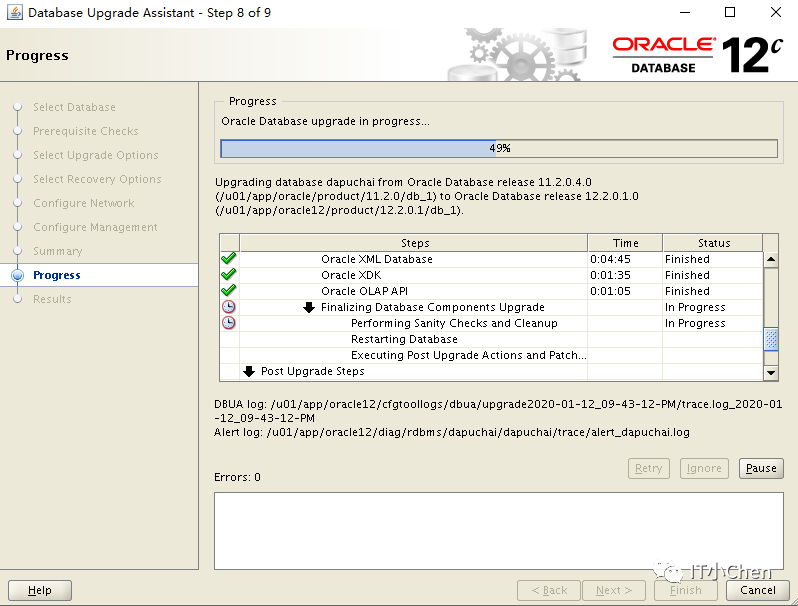
Task: Select the Configure Management wizard step
Action: pyautogui.click(x=95, y=227)
